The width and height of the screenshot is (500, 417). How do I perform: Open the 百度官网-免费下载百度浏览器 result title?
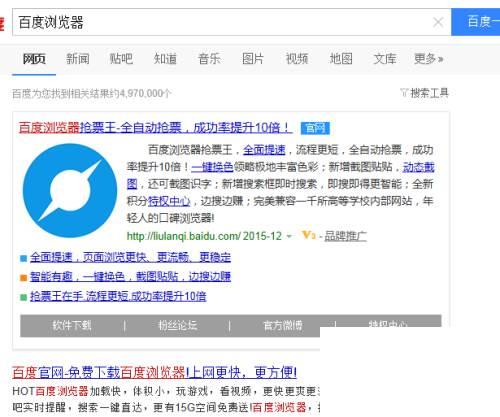[x=154, y=372]
